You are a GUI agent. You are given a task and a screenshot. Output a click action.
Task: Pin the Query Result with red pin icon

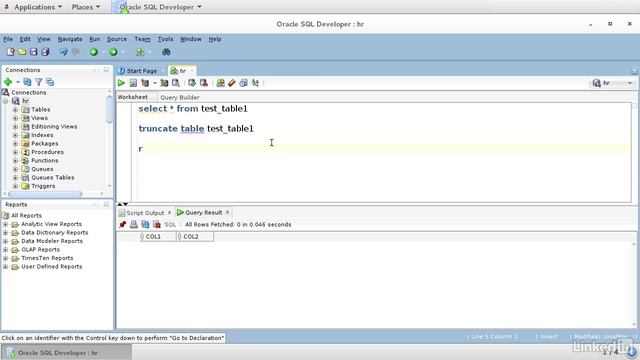pyautogui.click(x=122, y=224)
